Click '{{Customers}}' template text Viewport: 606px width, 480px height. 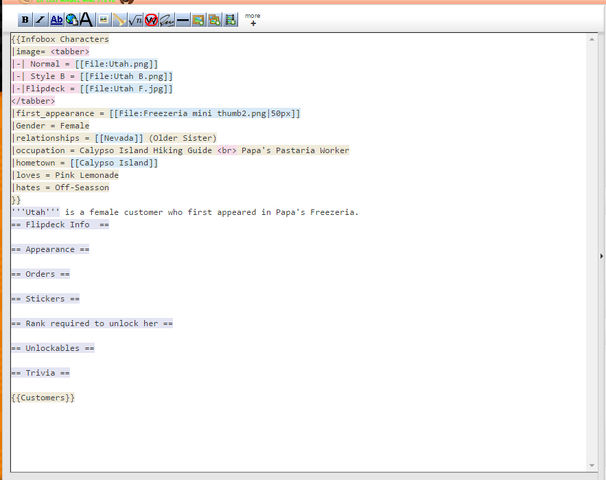coord(43,398)
